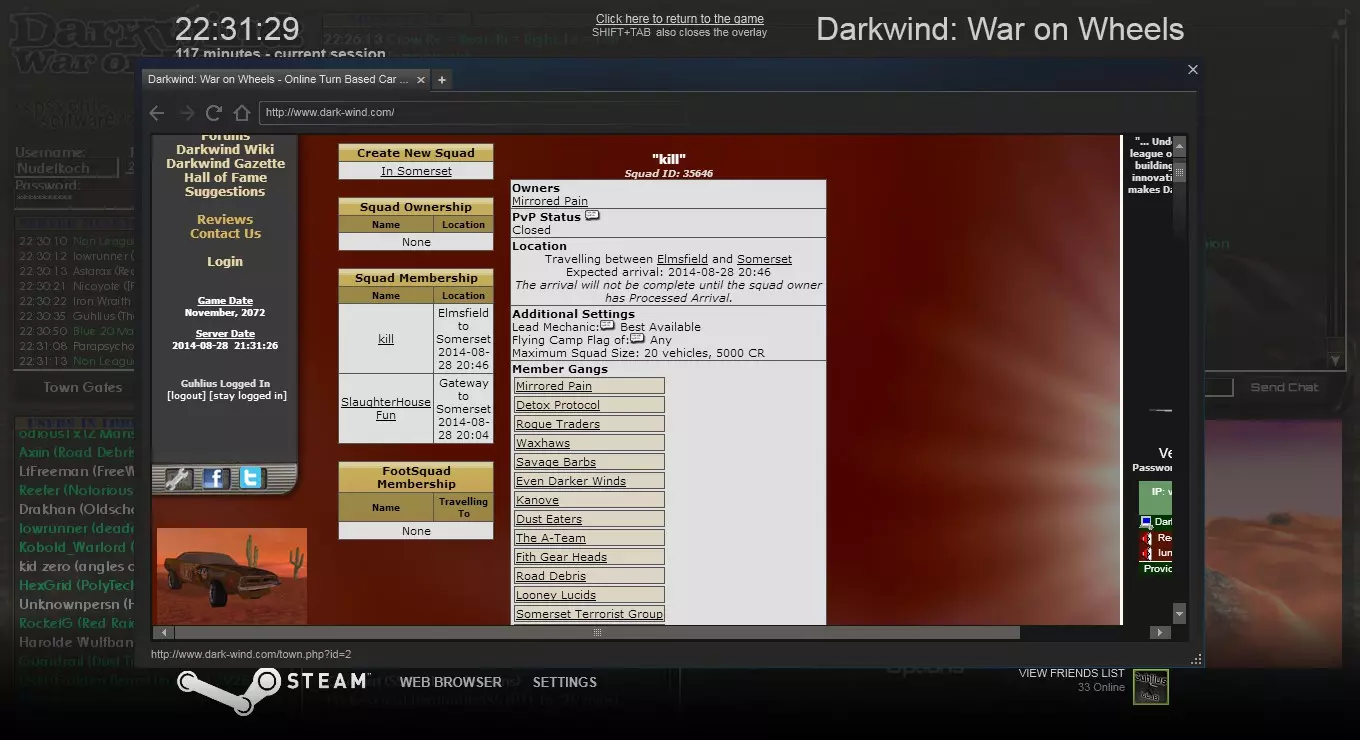
Task: Click the red car desert thumbnail image
Action: tap(232, 576)
